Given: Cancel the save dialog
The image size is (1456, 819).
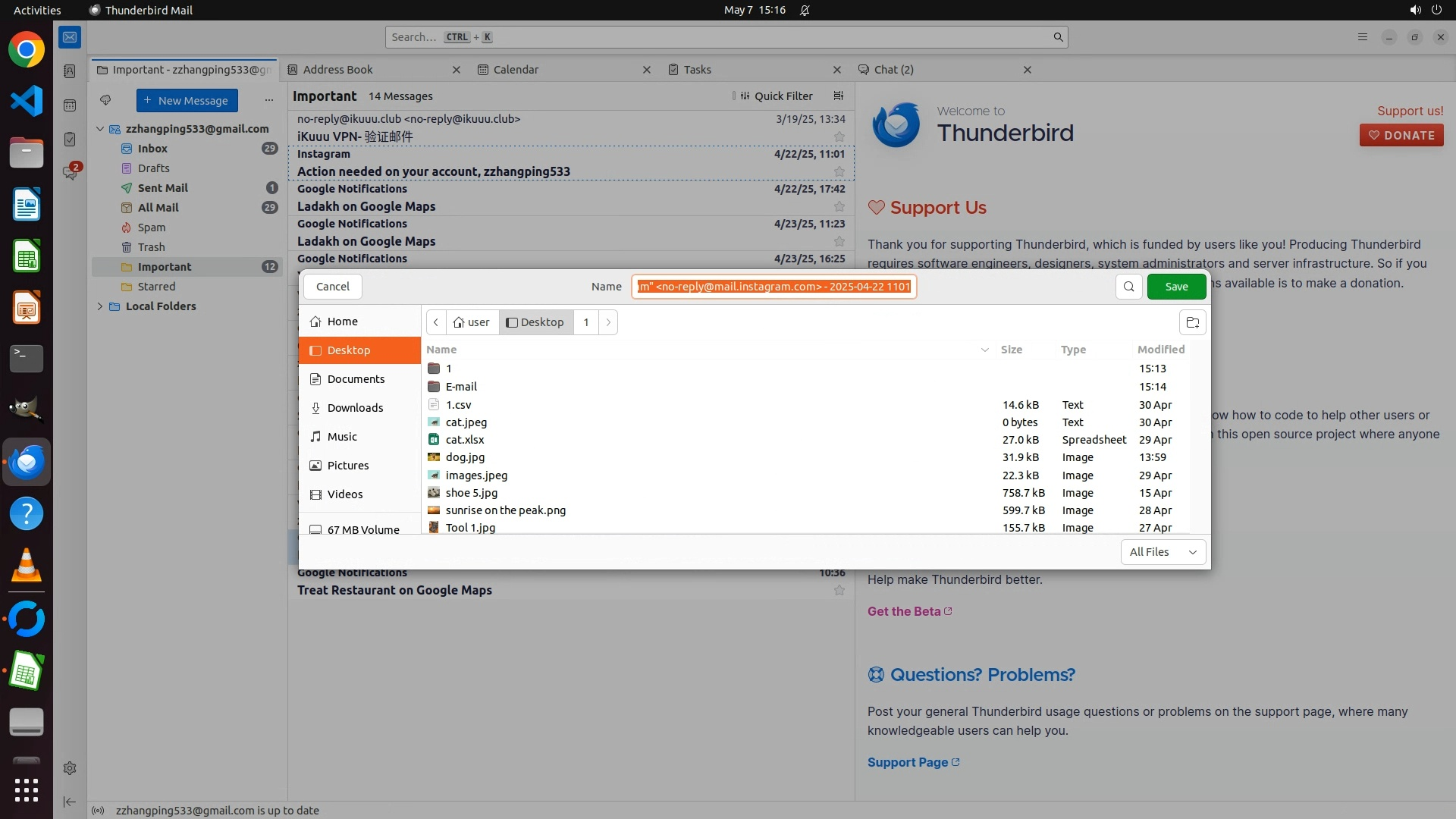Looking at the screenshot, I should coord(332,287).
